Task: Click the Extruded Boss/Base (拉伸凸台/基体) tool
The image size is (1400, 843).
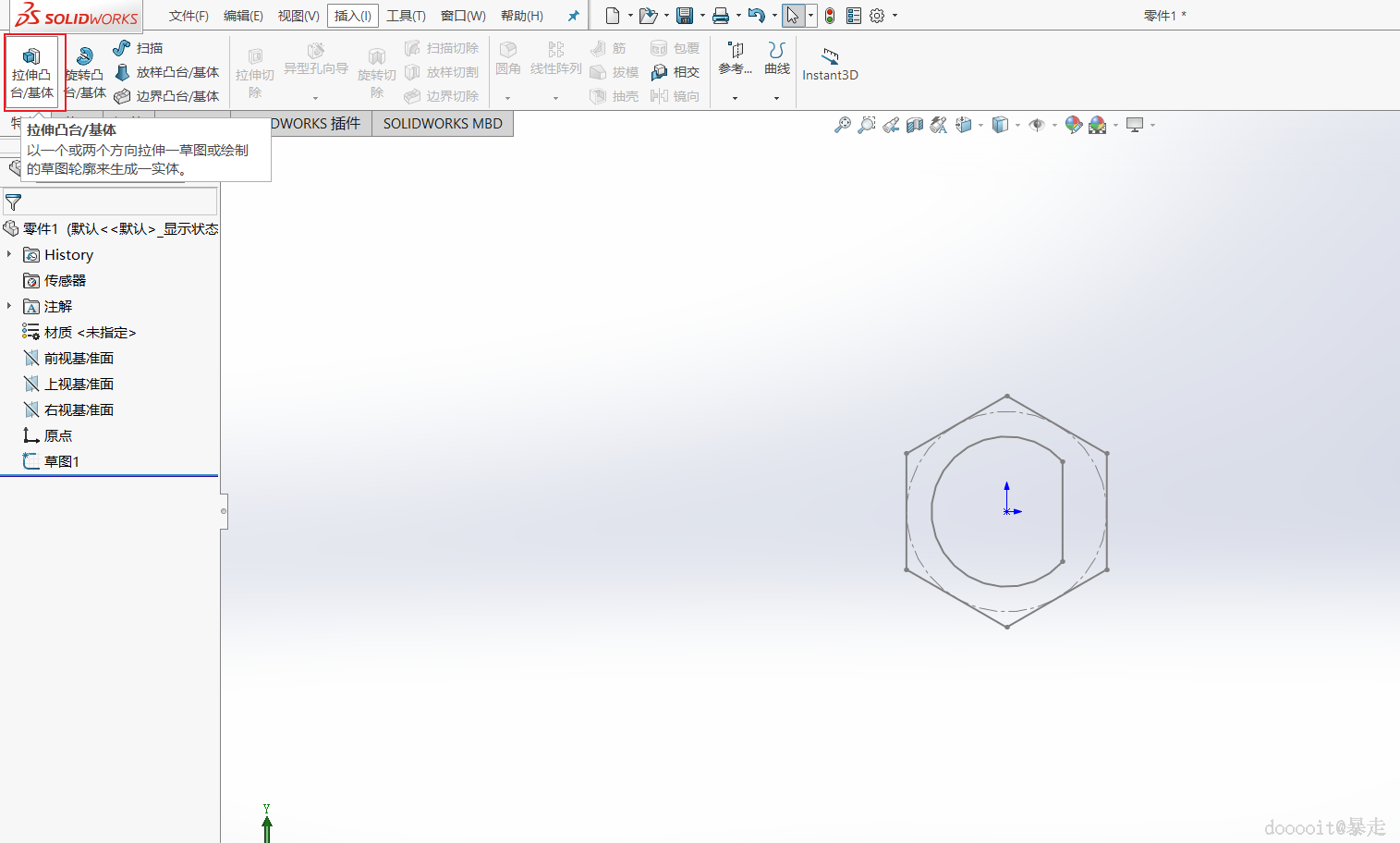Action: (32, 72)
